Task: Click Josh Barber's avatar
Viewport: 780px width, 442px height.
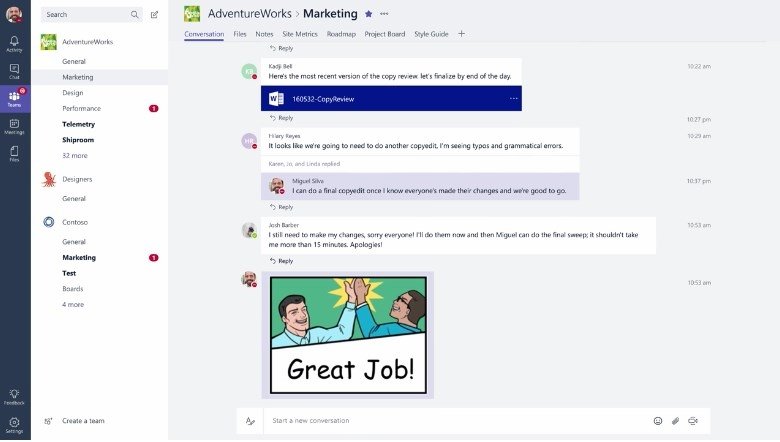Action: (249, 230)
